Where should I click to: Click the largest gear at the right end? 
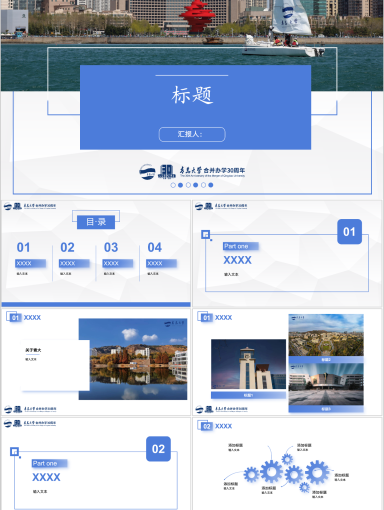click(317, 472)
